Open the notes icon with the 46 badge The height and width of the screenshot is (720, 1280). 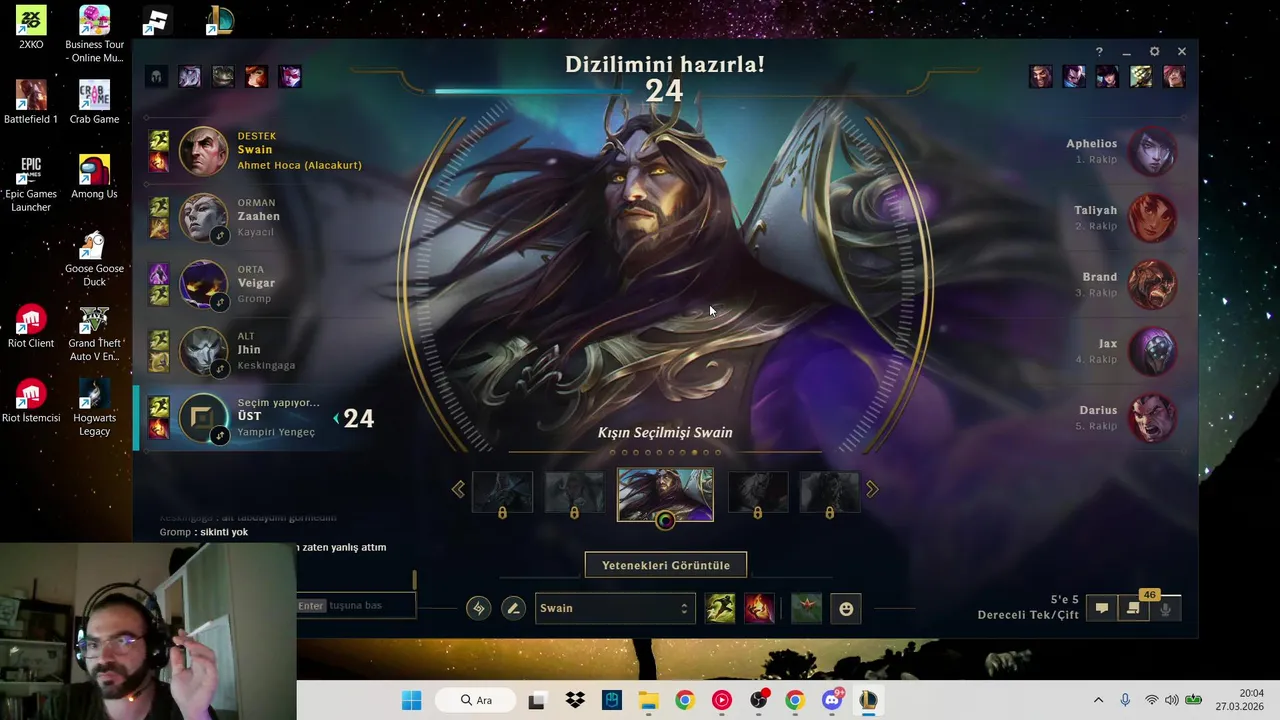pos(1133,607)
